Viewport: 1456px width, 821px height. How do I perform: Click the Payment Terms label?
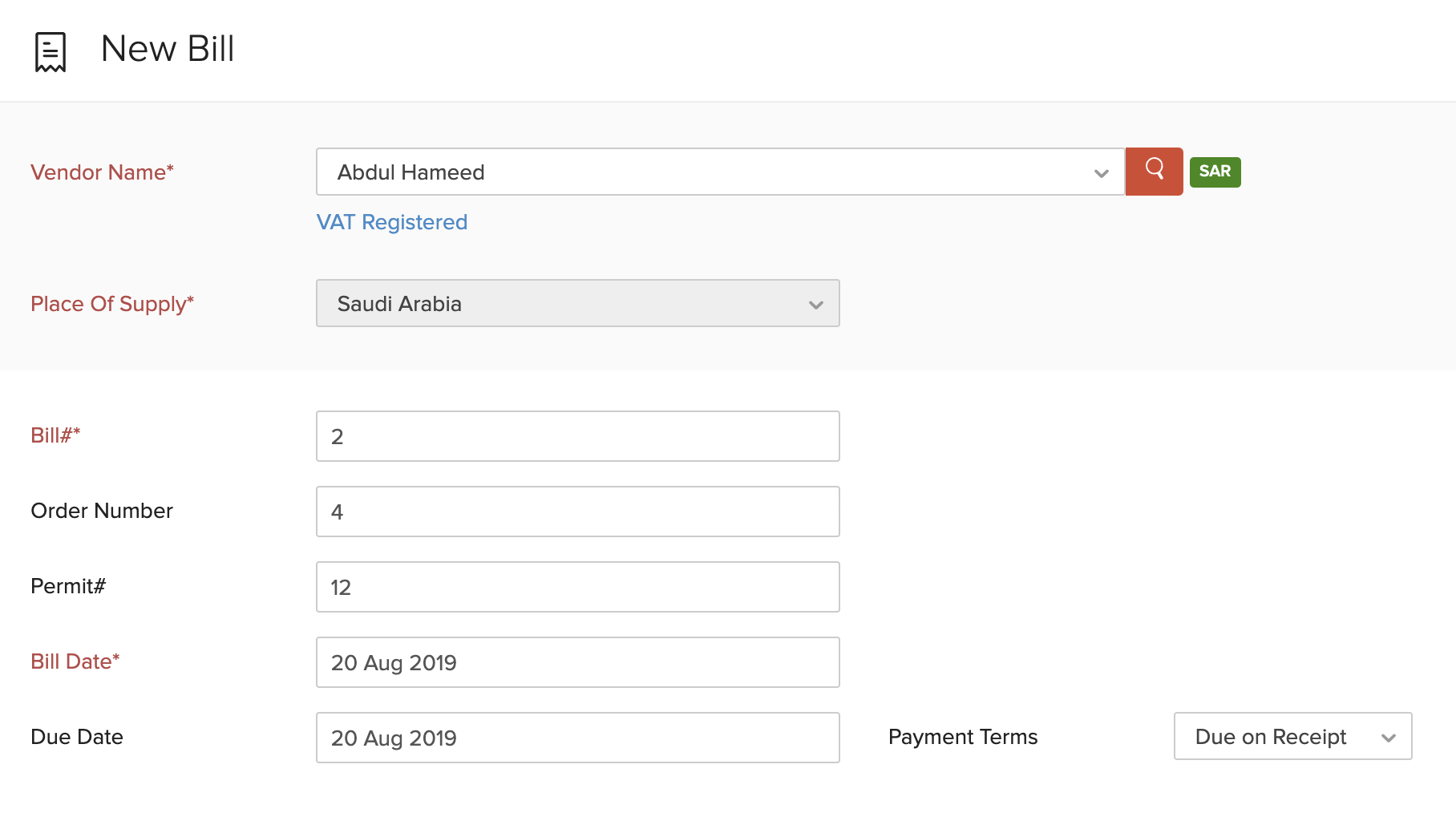(x=963, y=737)
